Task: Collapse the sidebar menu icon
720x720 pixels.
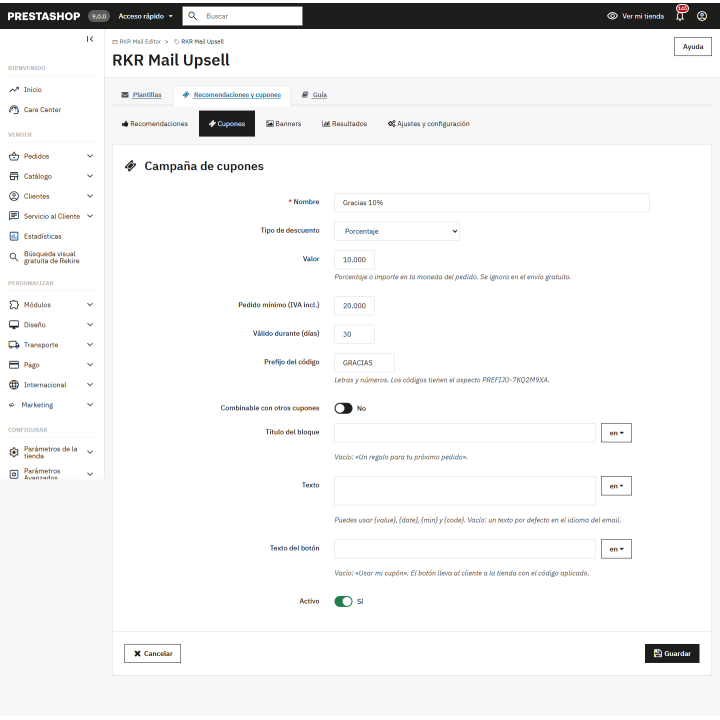Action: (90, 39)
